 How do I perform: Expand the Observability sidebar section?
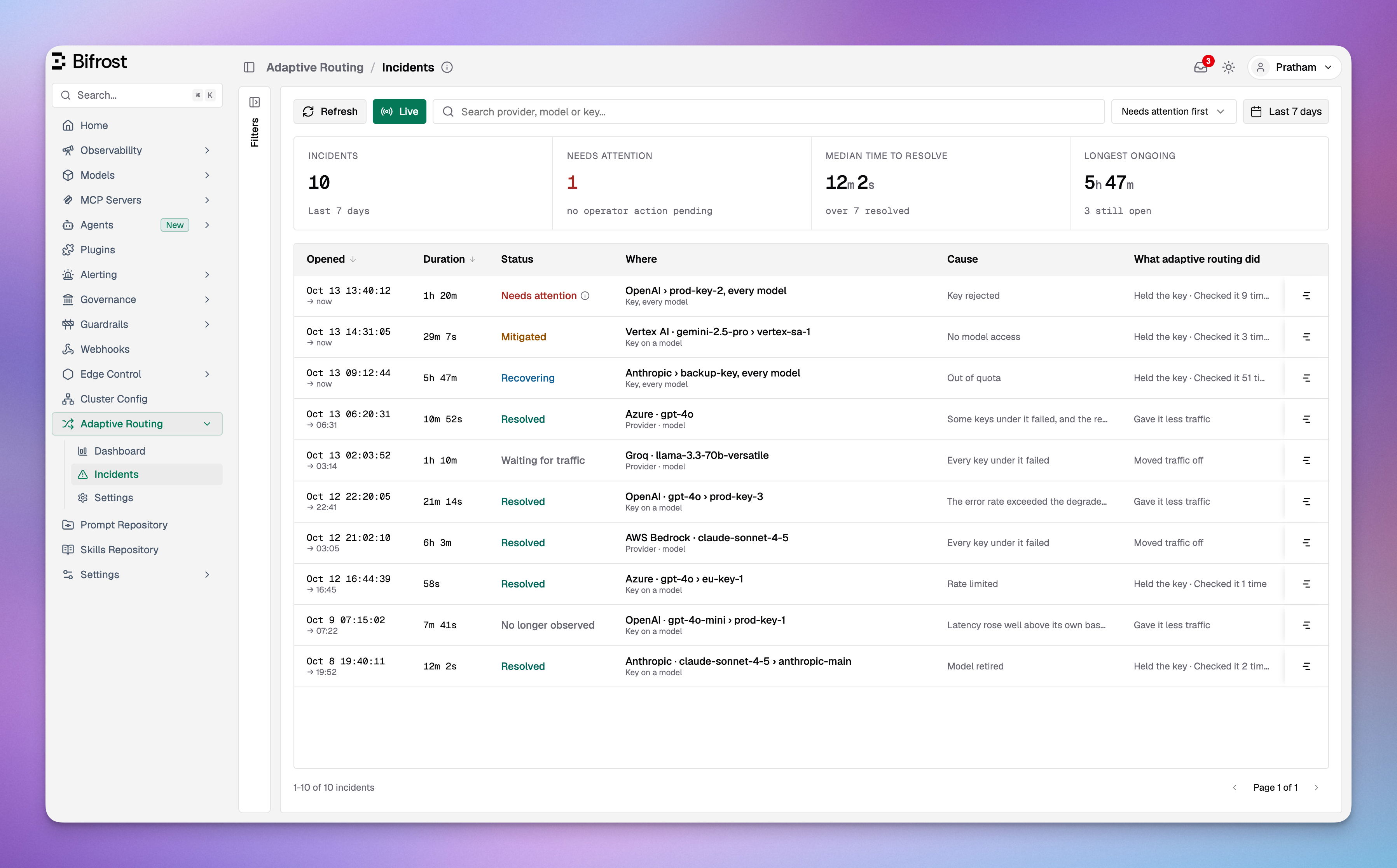(137, 150)
